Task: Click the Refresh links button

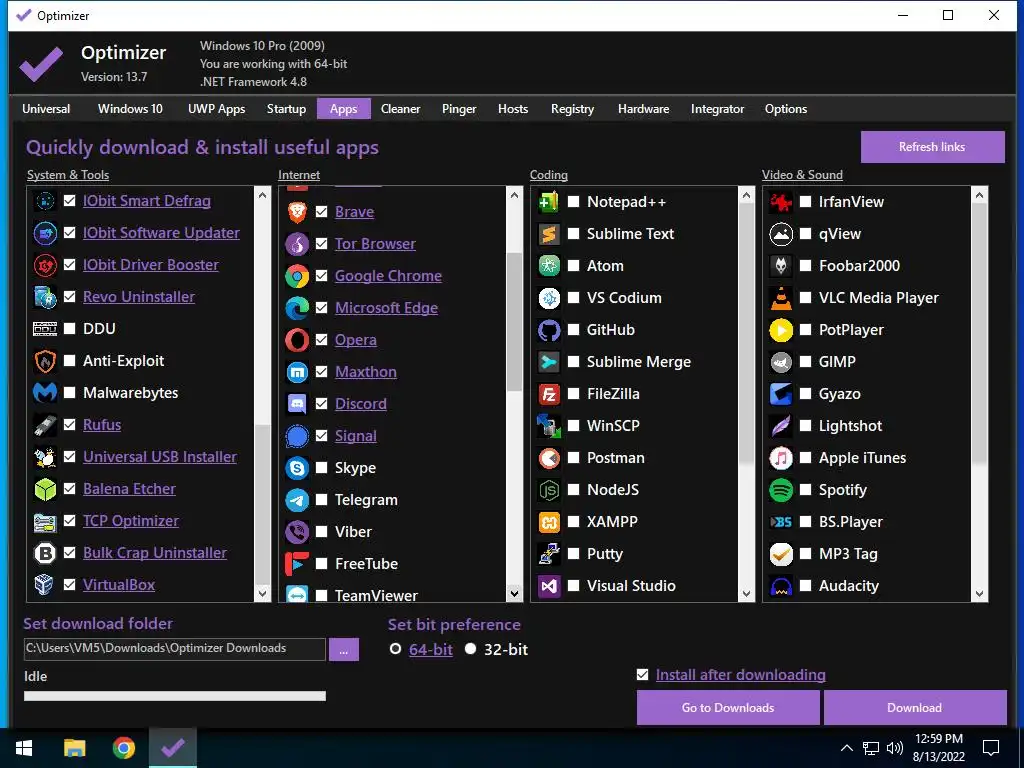Action: coord(933,147)
